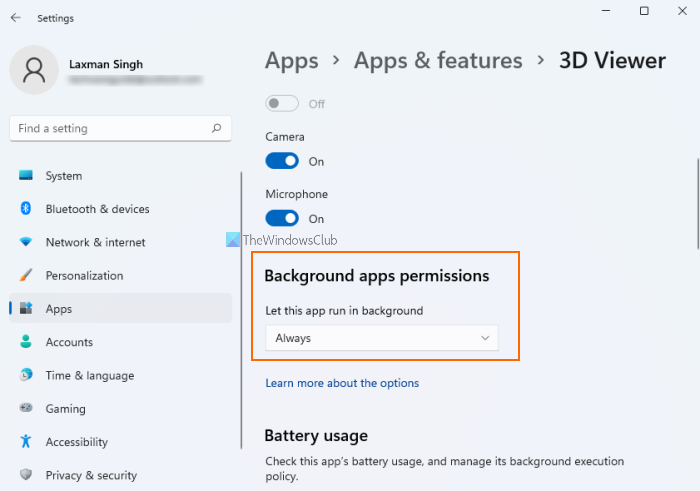Open Learn more about the options link
This screenshot has height=491, width=700.
click(x=342, y=383)
